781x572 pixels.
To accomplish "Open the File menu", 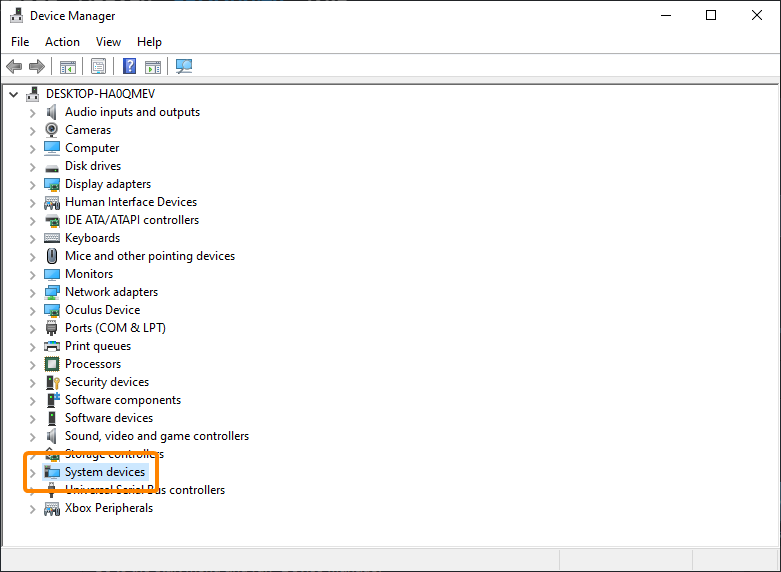I will click(20, 42).
